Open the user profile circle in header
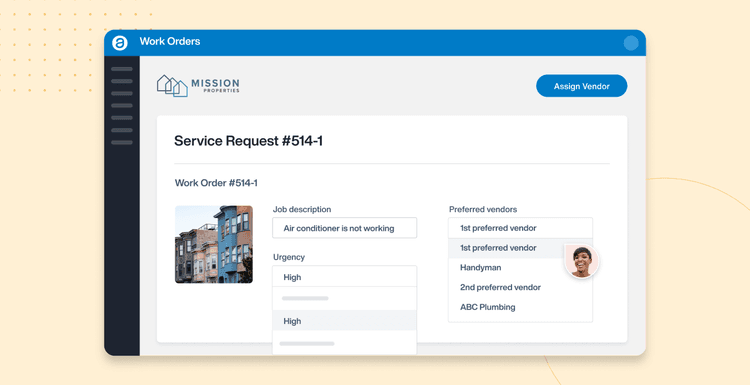The width and height of the screenshot is (750, 385). pyautogui.click(x=631, y=43)
